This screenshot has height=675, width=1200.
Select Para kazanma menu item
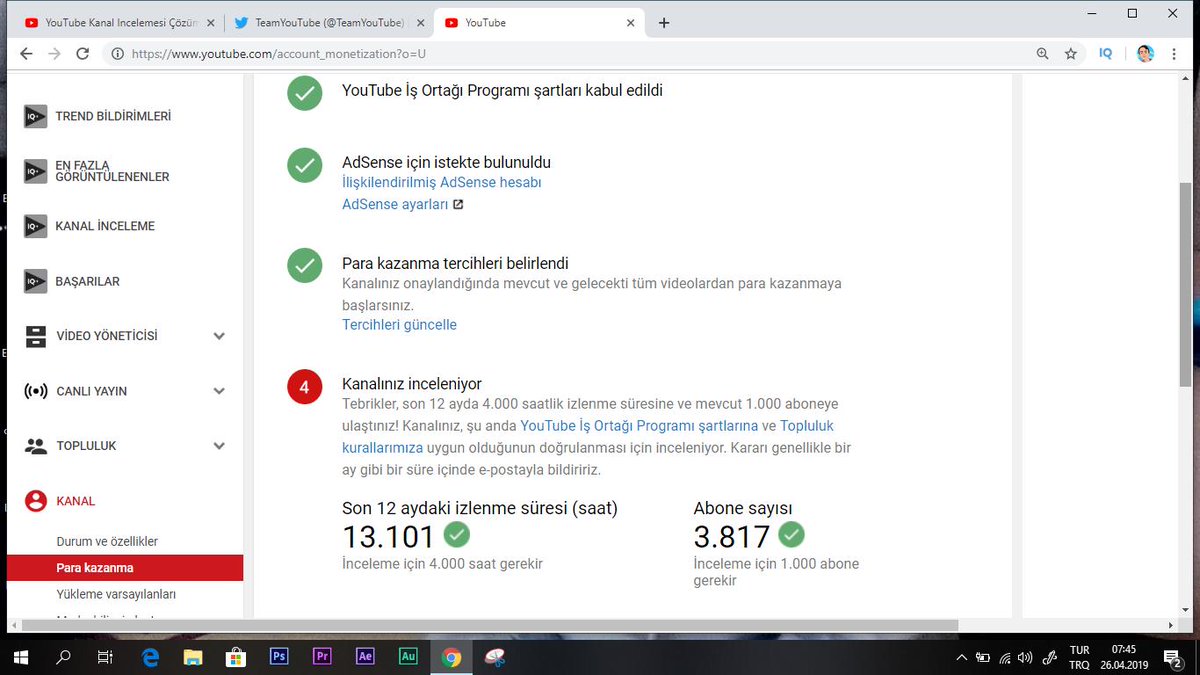pos(125,568)
